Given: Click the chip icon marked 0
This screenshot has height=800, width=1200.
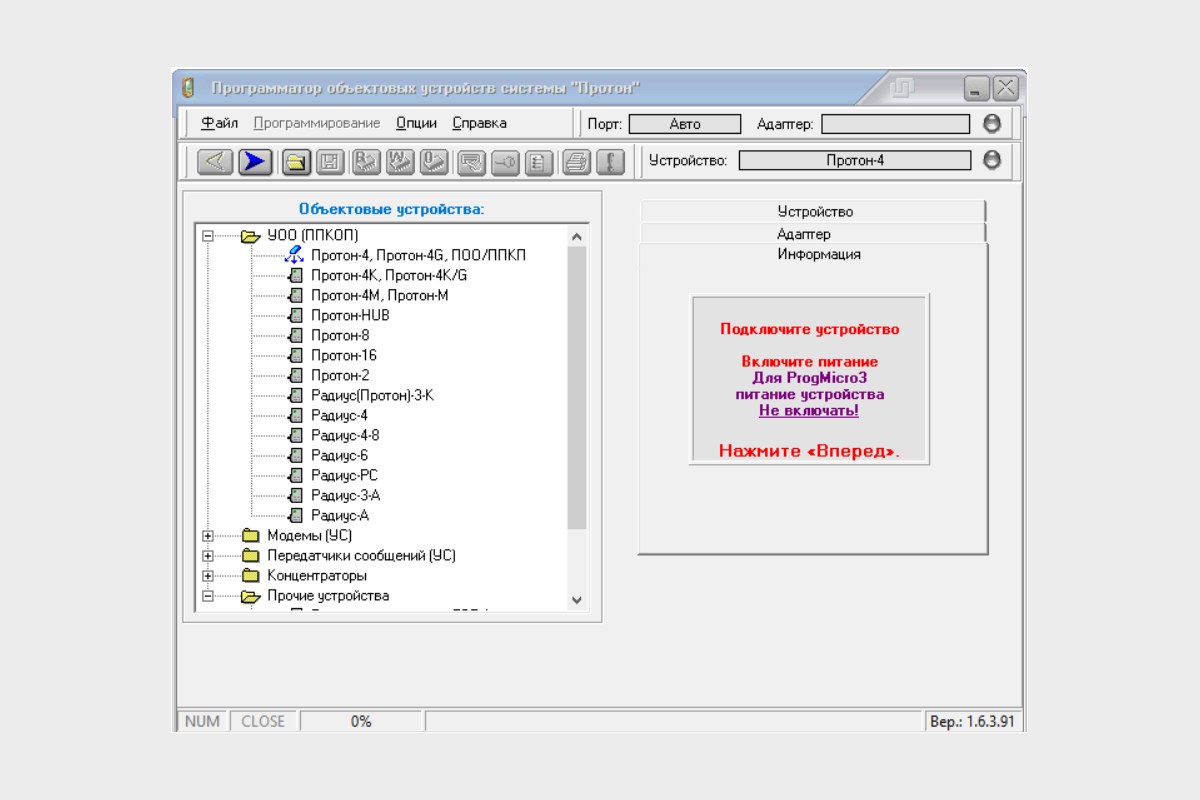Looking at the screenshot, I should point(434,161).
